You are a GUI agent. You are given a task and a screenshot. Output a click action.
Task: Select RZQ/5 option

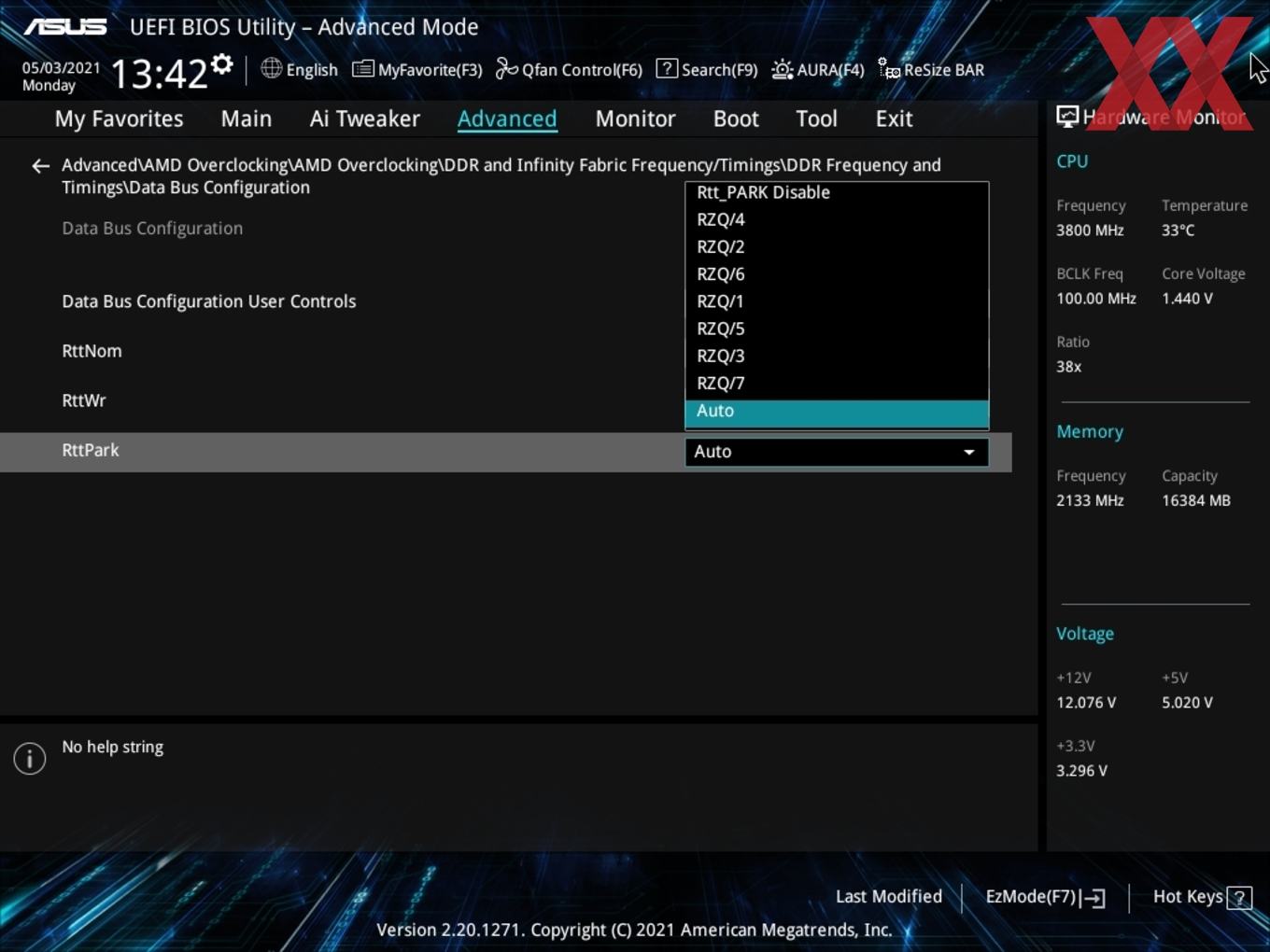[837, 329]
